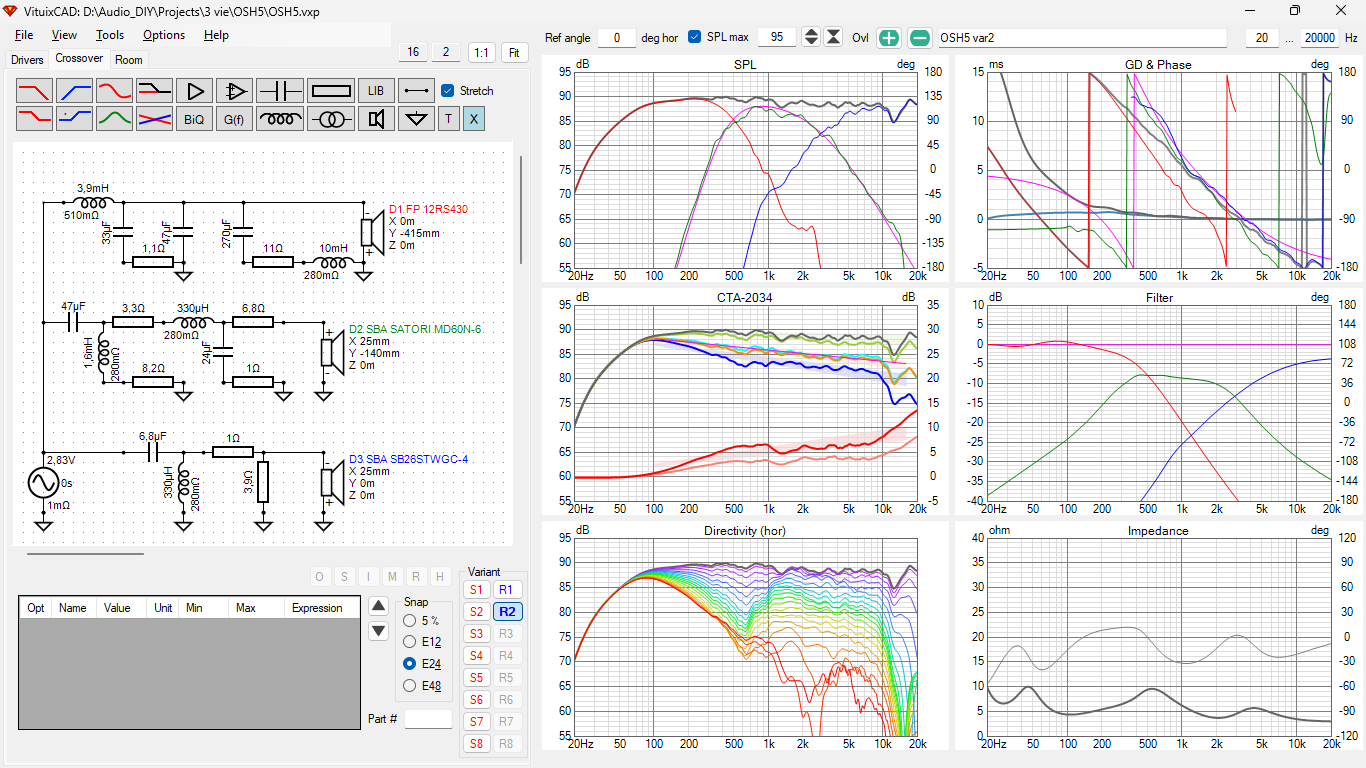This screenshot has width=1366, height=768.
Task: Add a ground symbol component
Action: (x=416, y=119)
